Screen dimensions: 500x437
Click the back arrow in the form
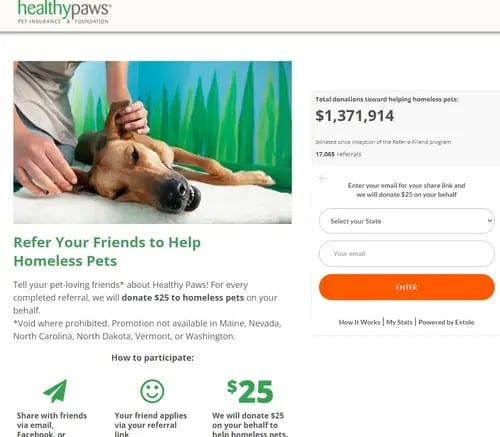(323, 179)
